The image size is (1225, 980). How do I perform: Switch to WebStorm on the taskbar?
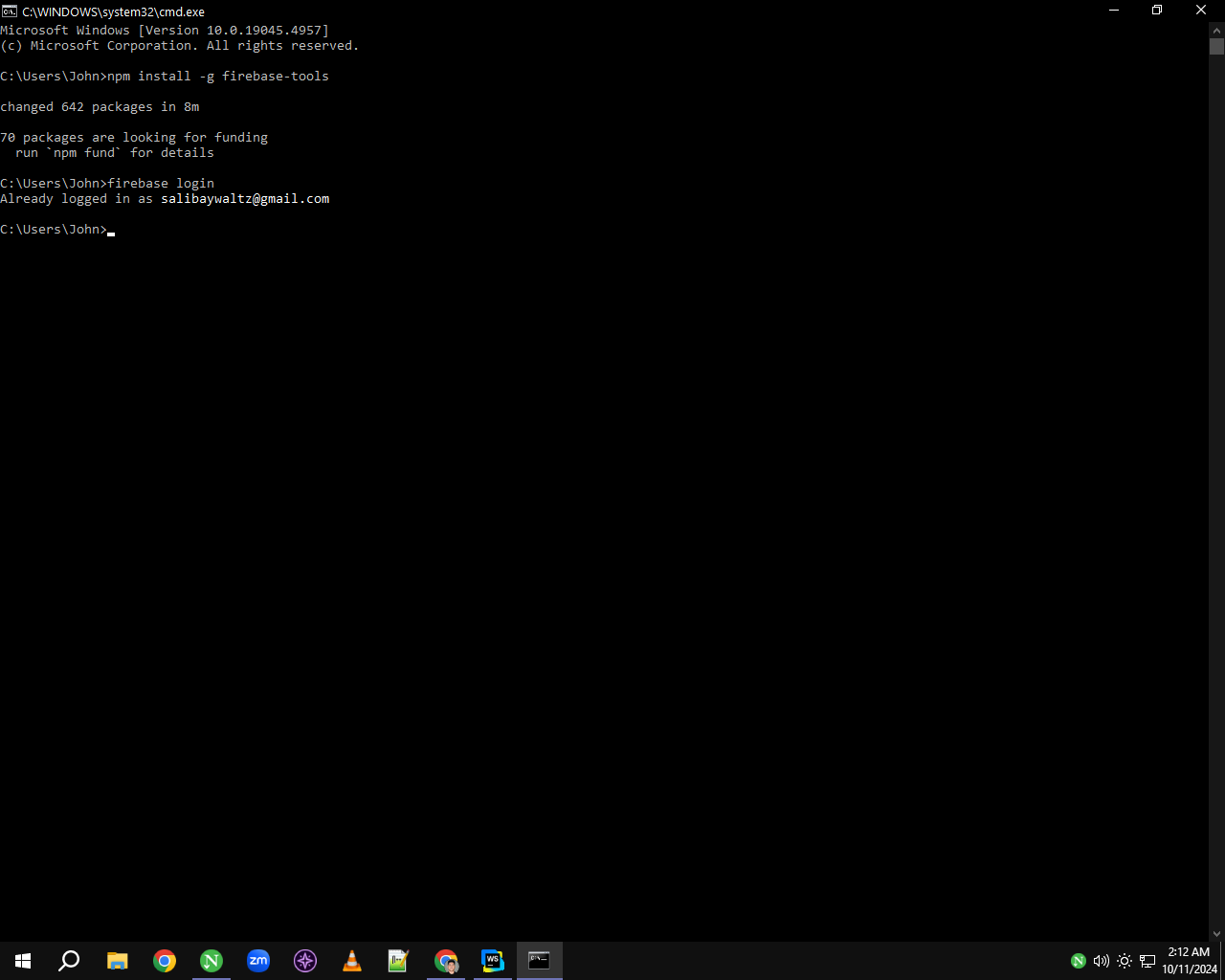[493, 961]
